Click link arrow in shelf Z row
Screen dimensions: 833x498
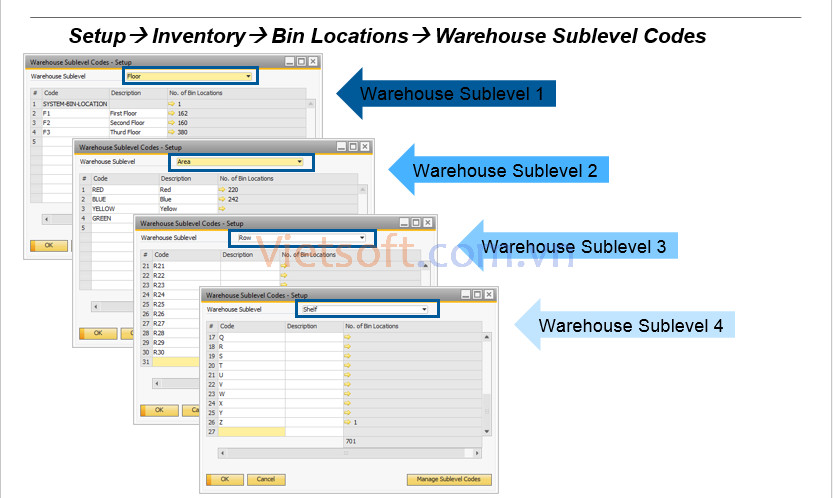click(348, 422)
